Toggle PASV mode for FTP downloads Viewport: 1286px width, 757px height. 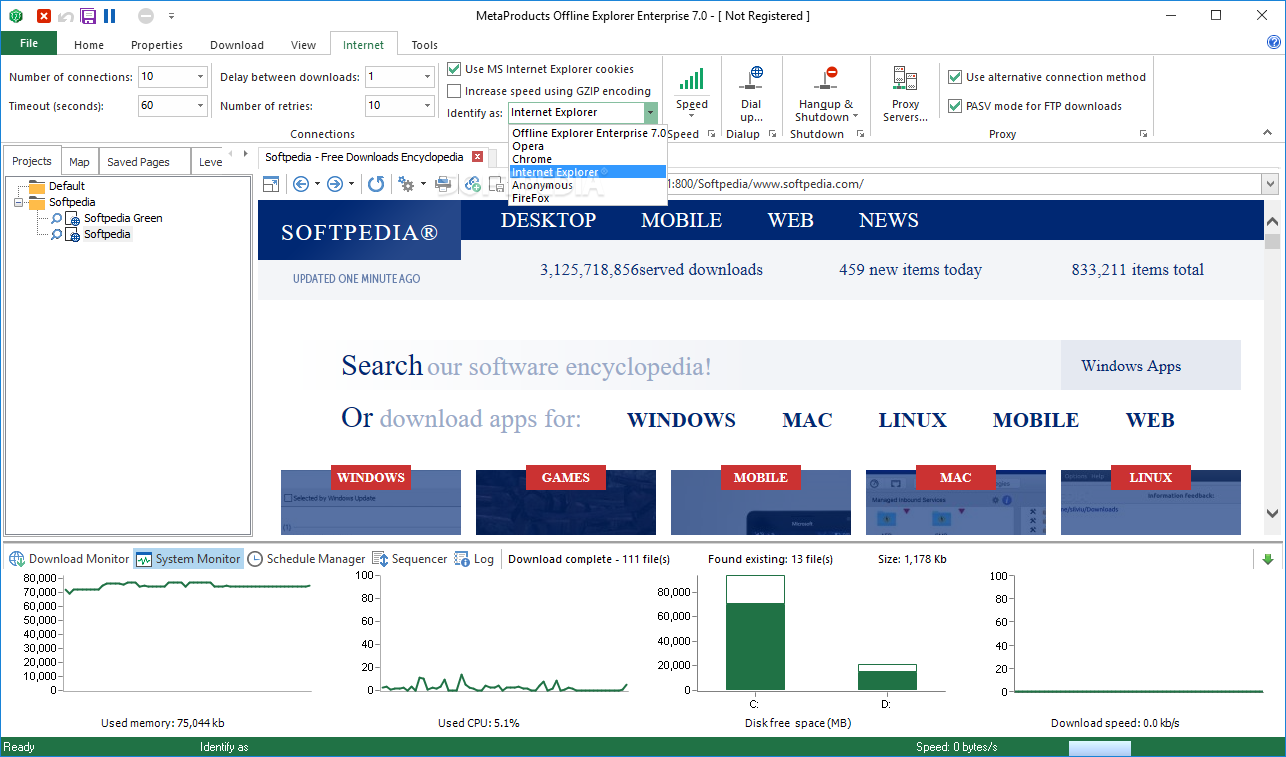pyautogui.click(x=955, y=106)
